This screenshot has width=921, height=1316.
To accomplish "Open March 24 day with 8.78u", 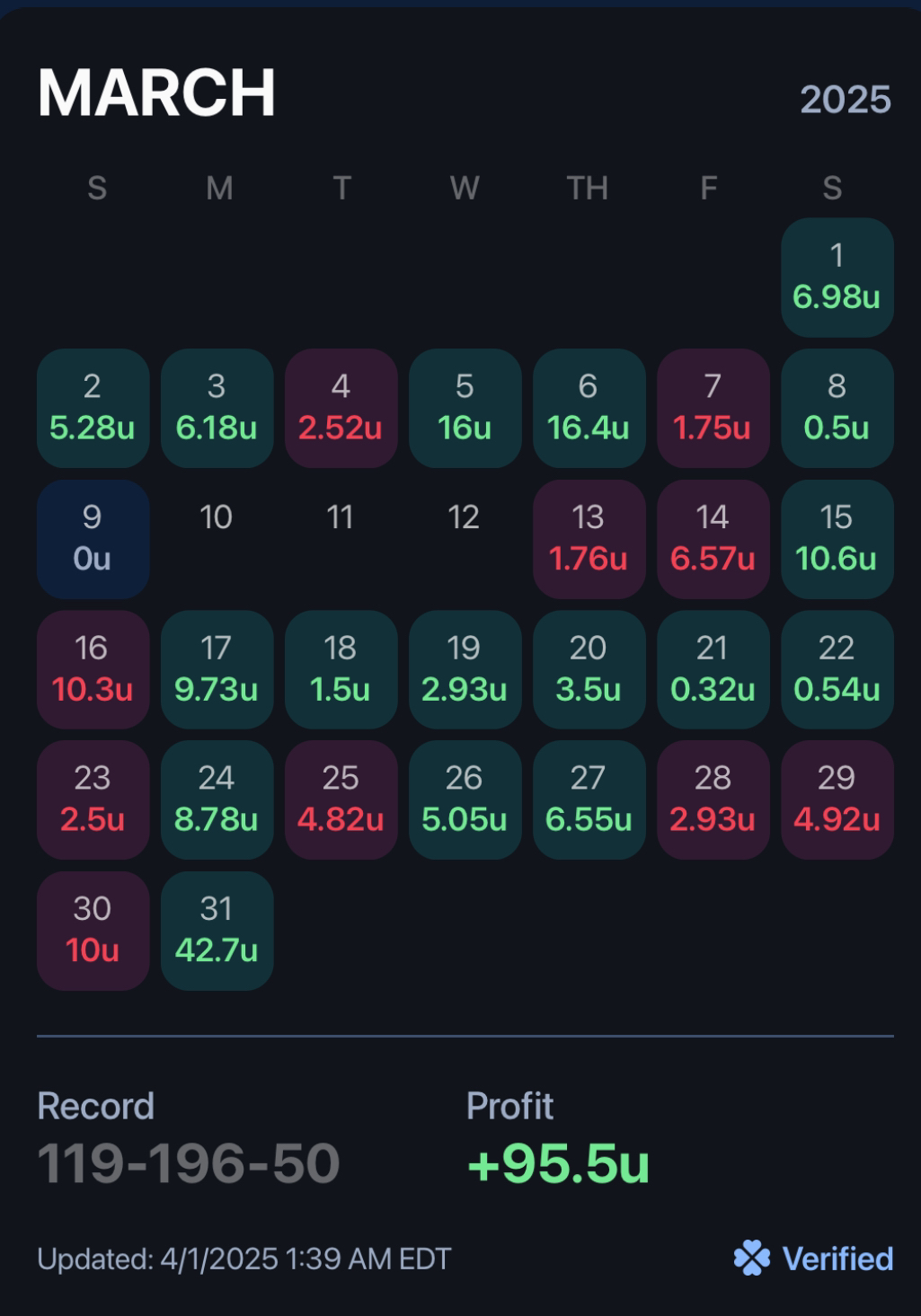I will pos(217,800).
